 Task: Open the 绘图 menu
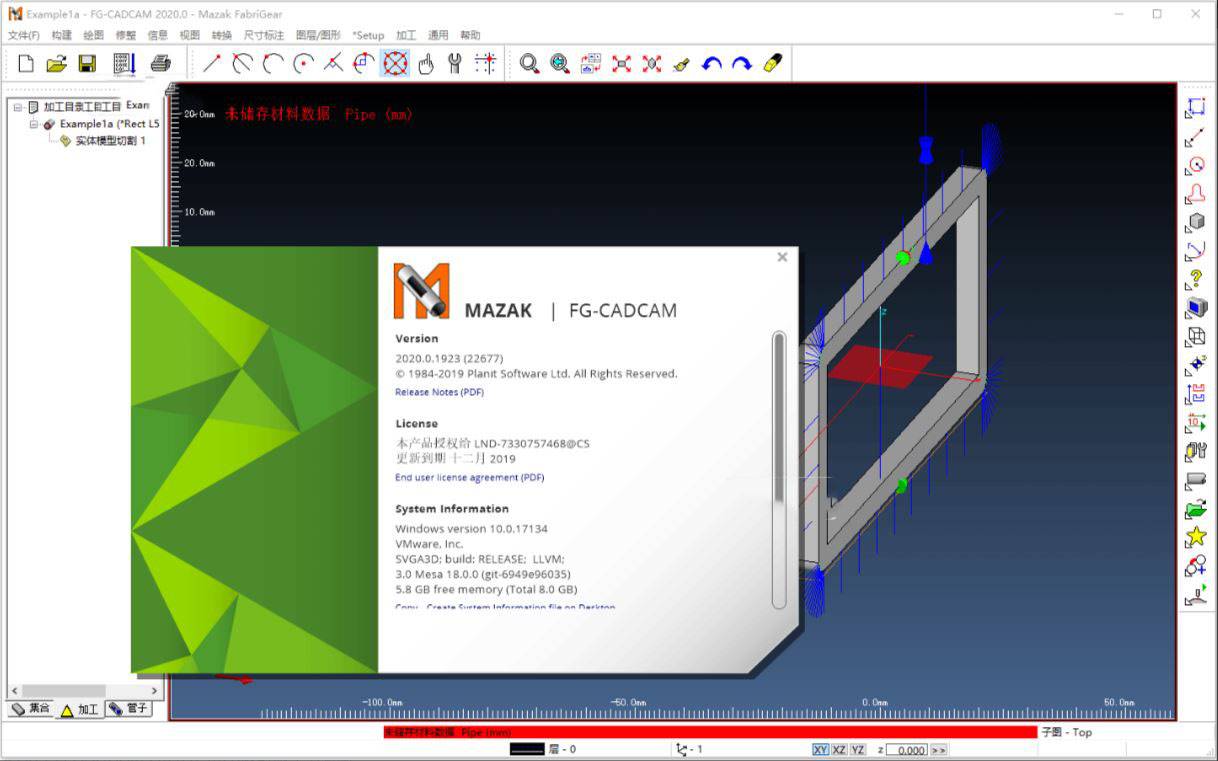click(x=93, y=35)
